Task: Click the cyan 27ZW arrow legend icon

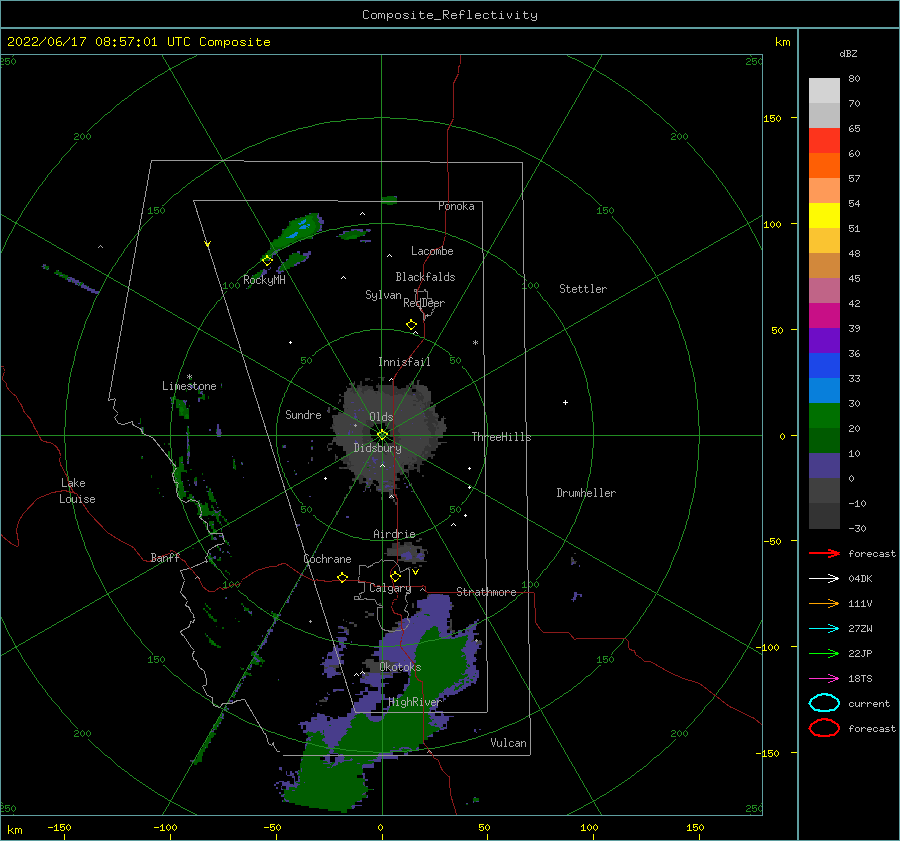Action: 824,629
